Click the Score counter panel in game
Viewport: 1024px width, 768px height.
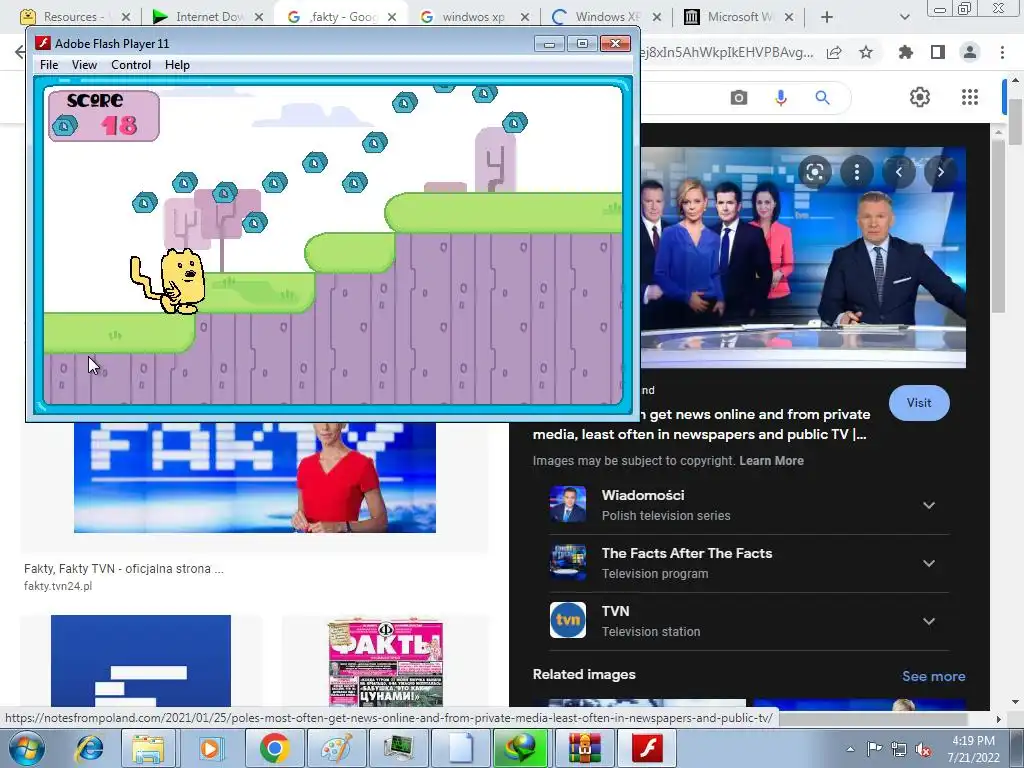(104, 116)
